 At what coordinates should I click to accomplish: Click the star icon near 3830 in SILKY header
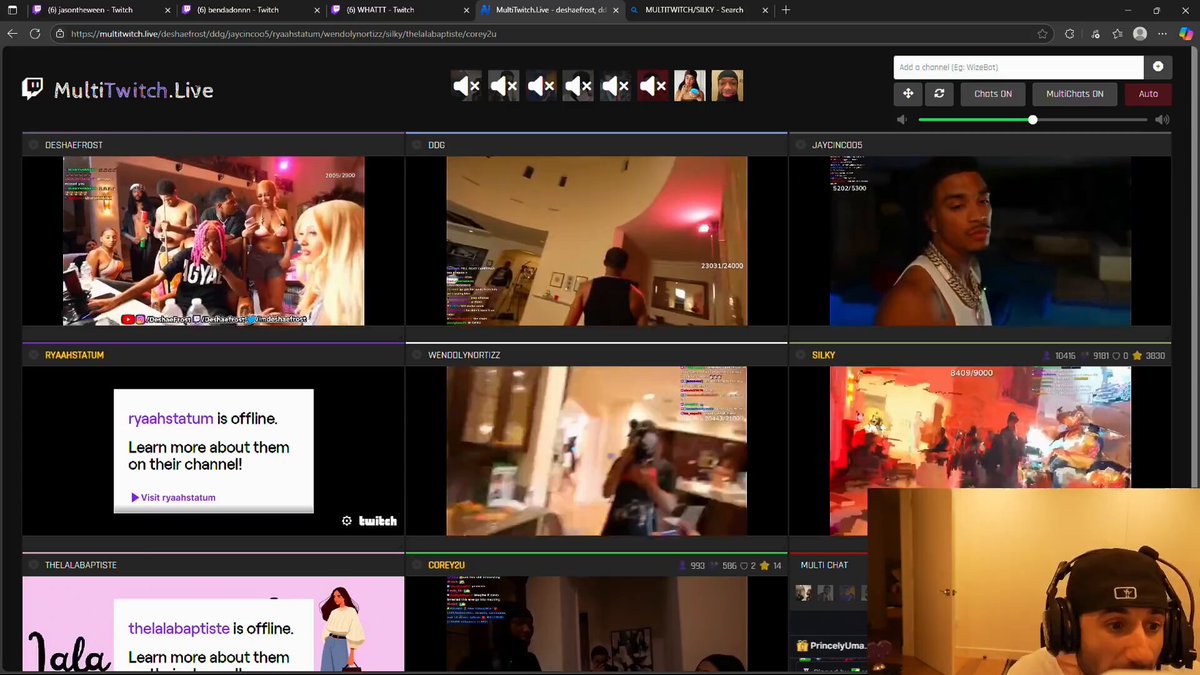coord(1137,355)
